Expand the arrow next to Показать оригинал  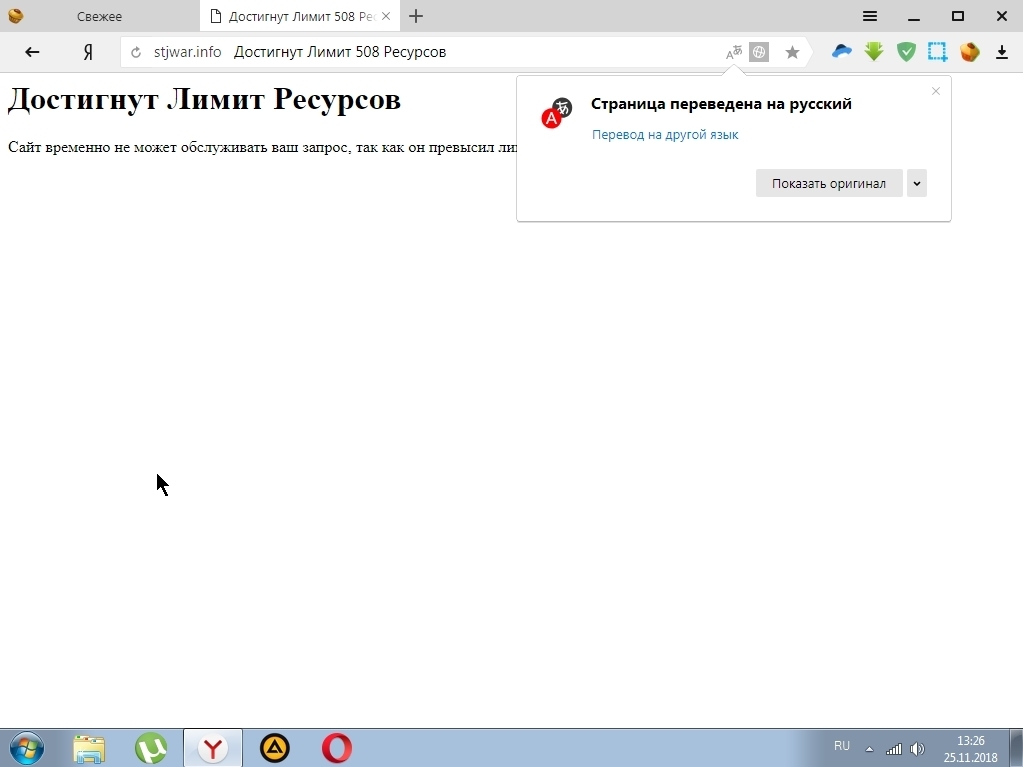click(916, 183)
